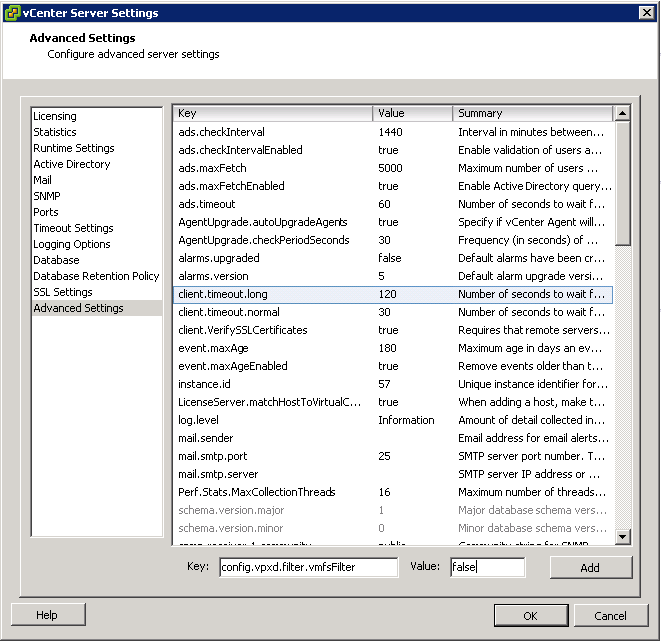
Task: Select the ads.checkInterval row
Action: point(393,132)
